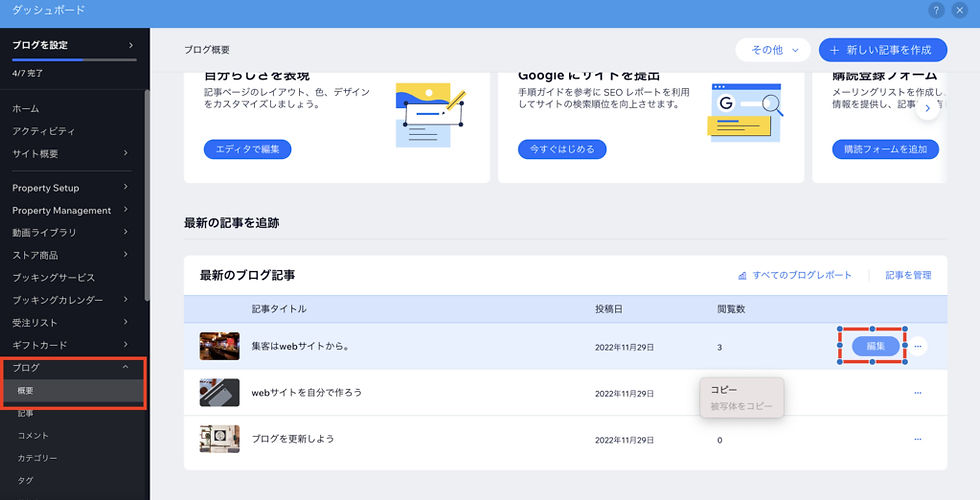980x500 pixels.
Task: Click the 記事タイトル column header
Action: 279,309
